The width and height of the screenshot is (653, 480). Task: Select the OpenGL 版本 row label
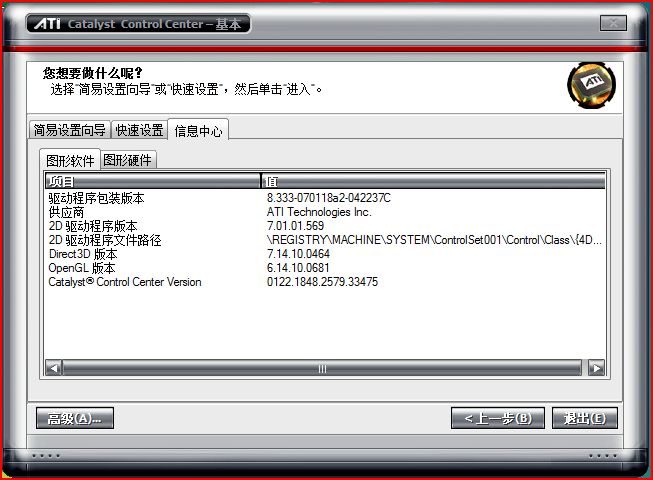click(x=82, y=268)
